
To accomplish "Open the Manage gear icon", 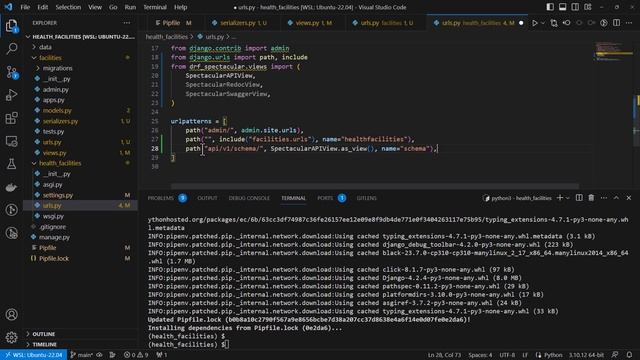I will click(11, 337).
